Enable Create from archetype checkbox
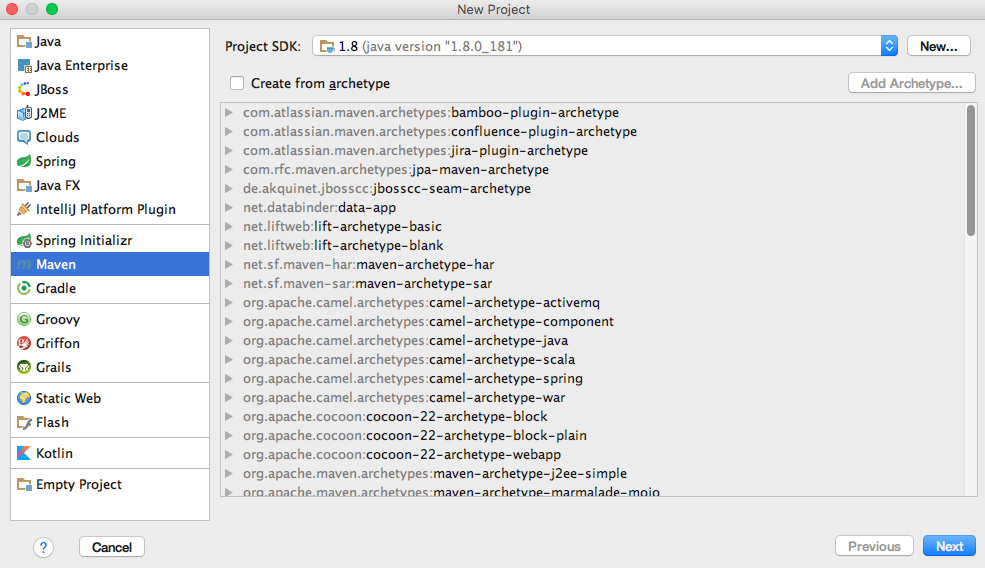 [x=237, y=83]
